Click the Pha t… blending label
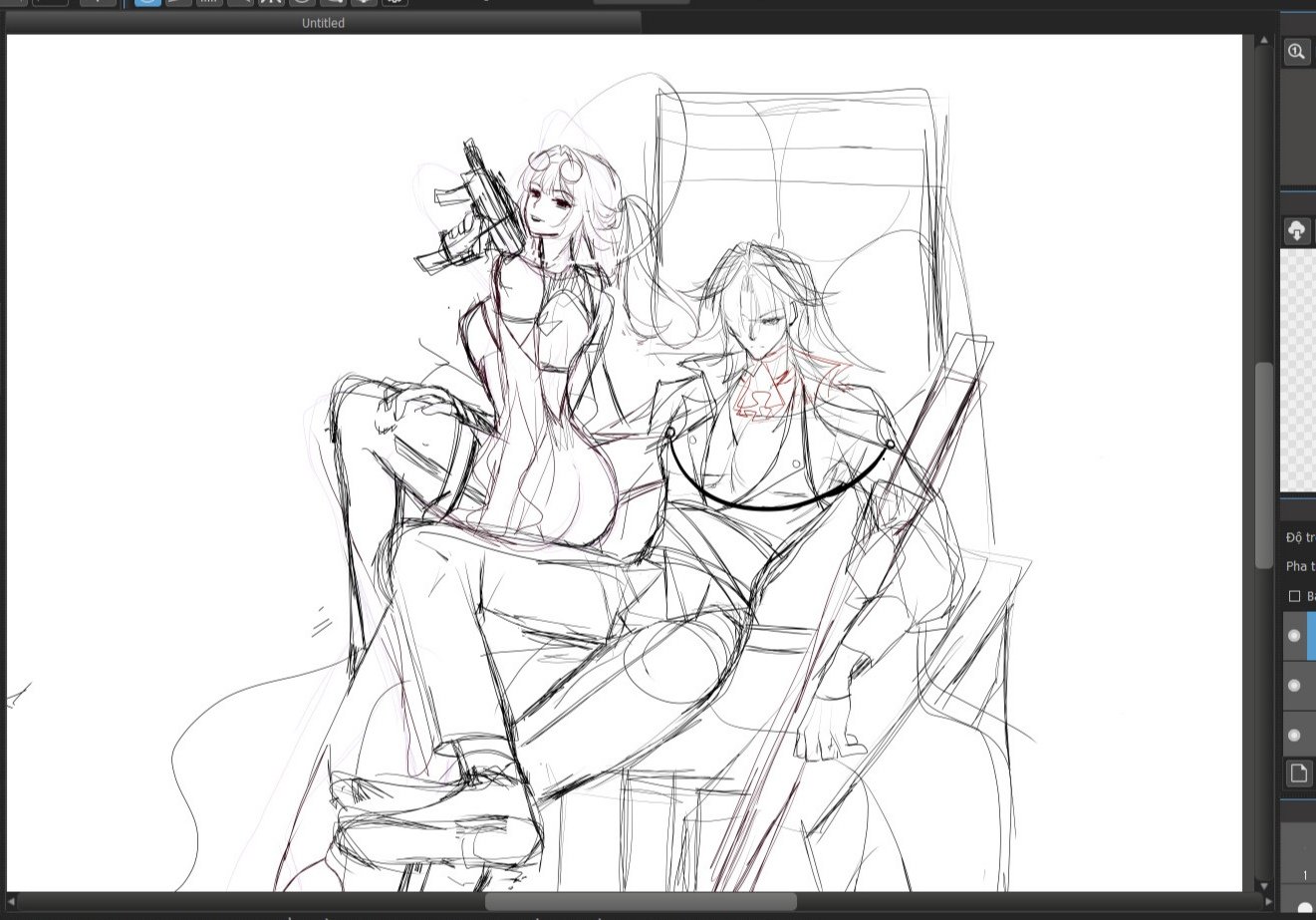The image size is (1316, 920). click(x=1300, y=566)
